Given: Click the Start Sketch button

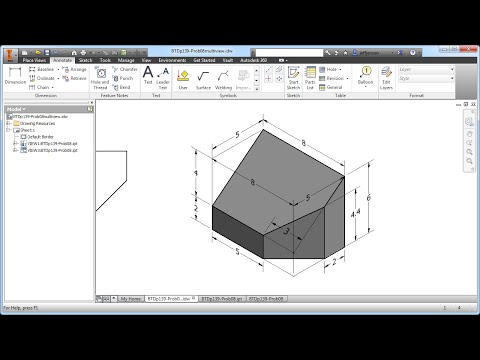Looking at the screenshot, I should [293, 78].
